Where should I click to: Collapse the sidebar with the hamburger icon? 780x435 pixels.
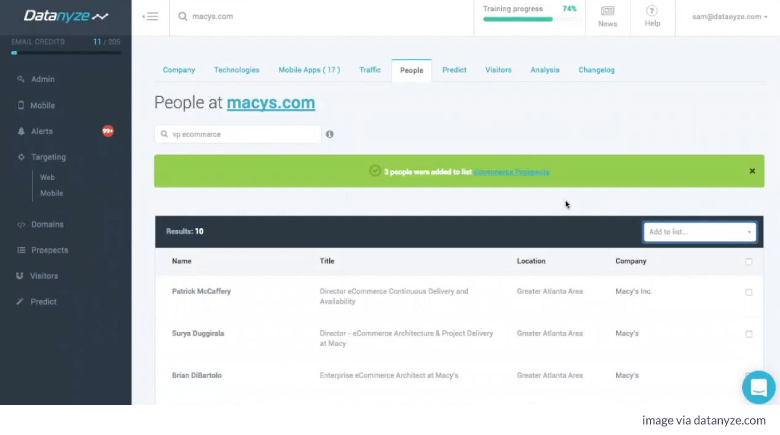coord(150,16)
